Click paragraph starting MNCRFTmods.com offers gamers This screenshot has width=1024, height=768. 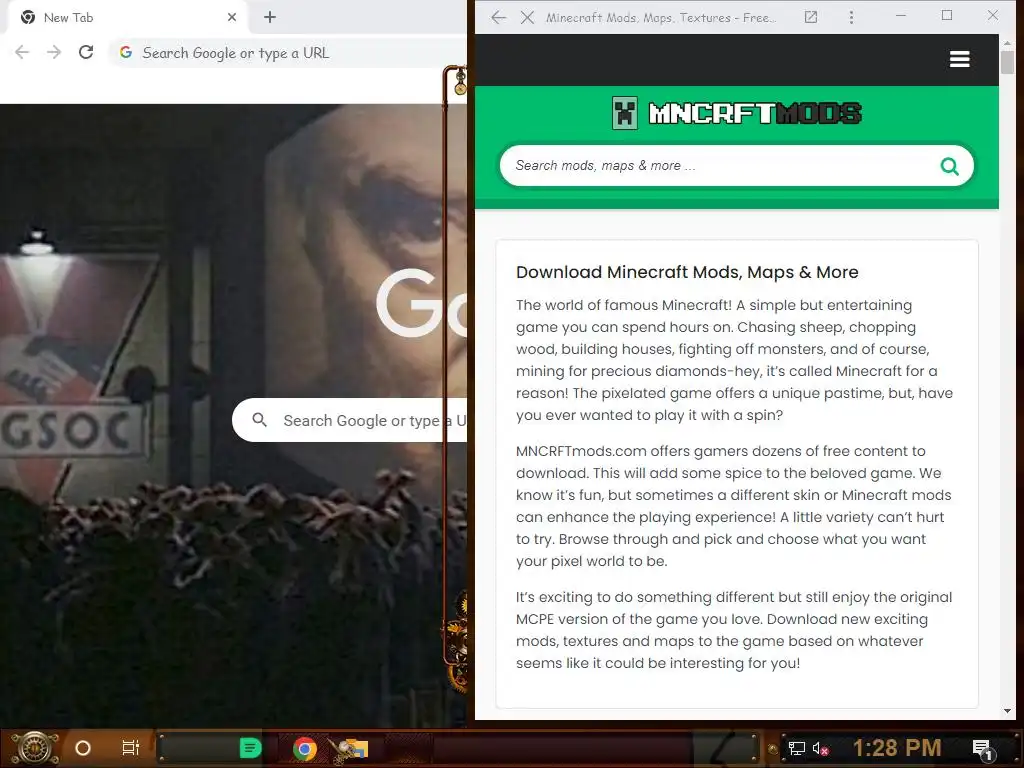733,506
